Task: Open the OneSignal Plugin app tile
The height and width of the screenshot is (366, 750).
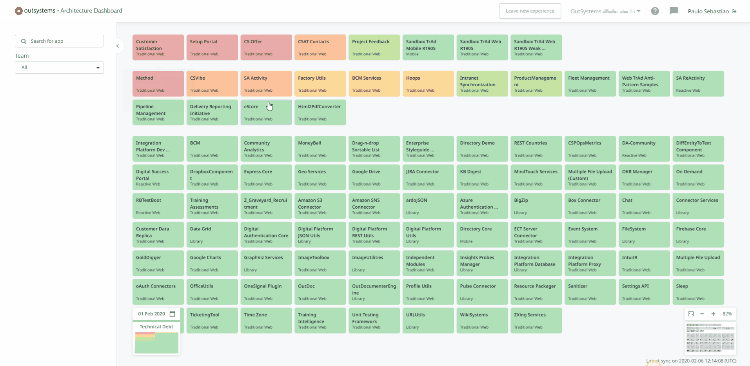Action: 266,292
